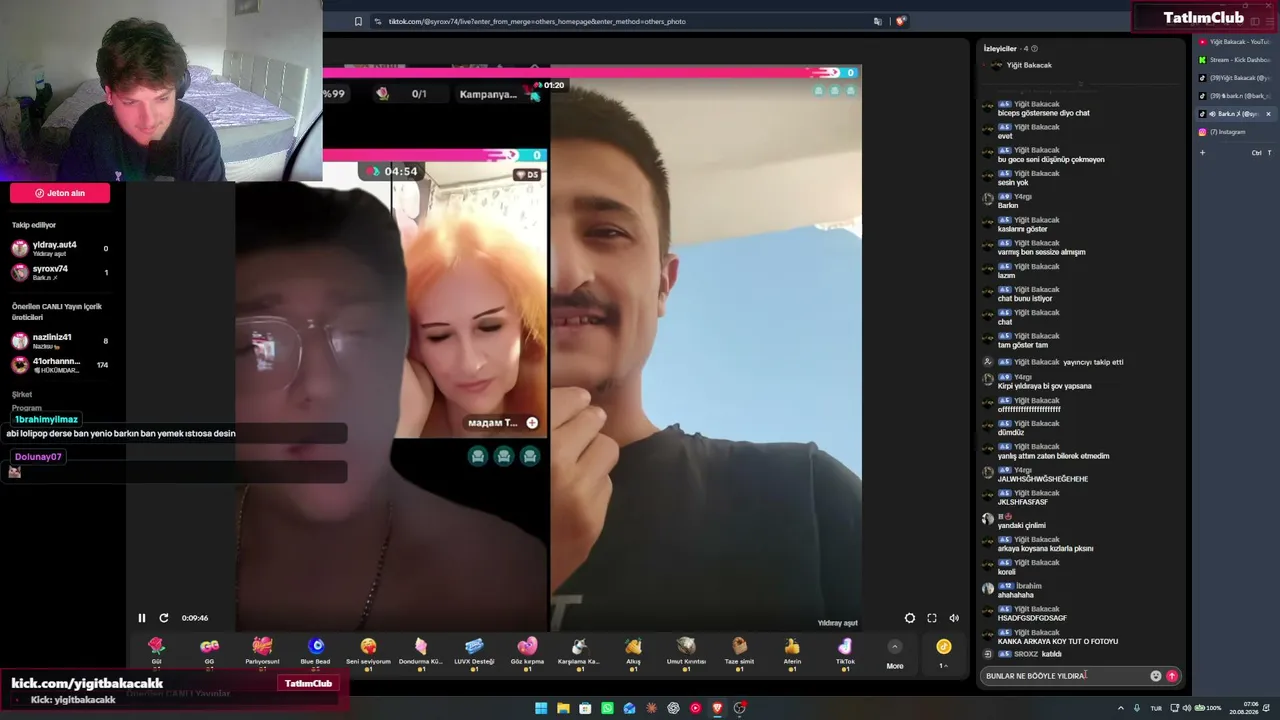Click the KANKA ARKAYA KOY TUT O FOTOYU message
The image size is (1280, 720).
click(1058, 642)
